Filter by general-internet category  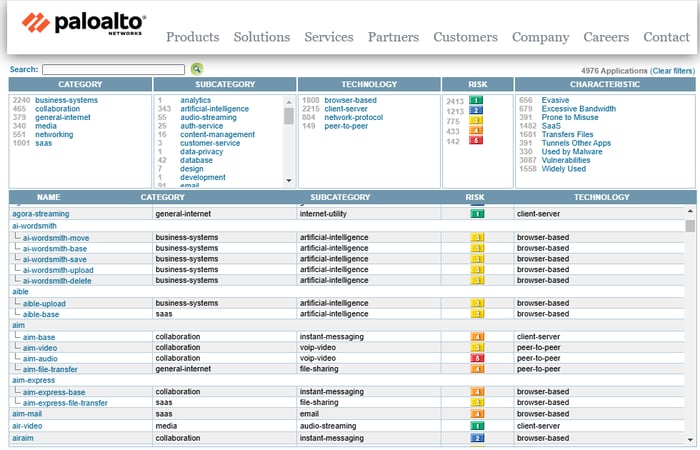[x=62, y=117]
